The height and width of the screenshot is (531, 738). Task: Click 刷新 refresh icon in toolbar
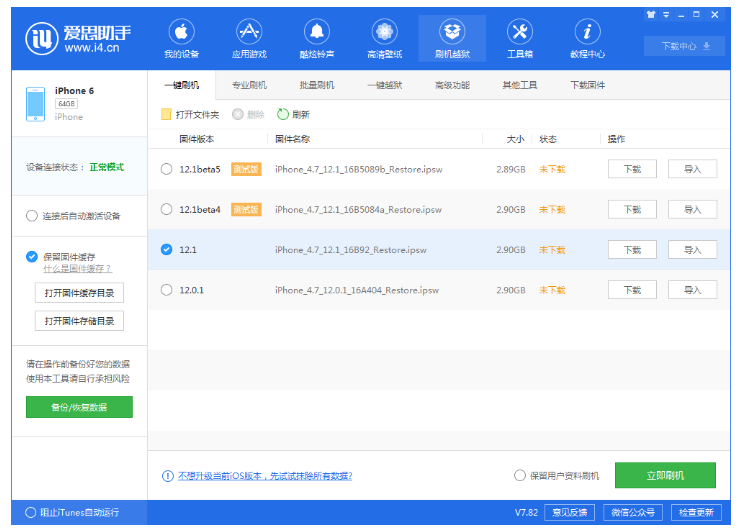[283, 115]
